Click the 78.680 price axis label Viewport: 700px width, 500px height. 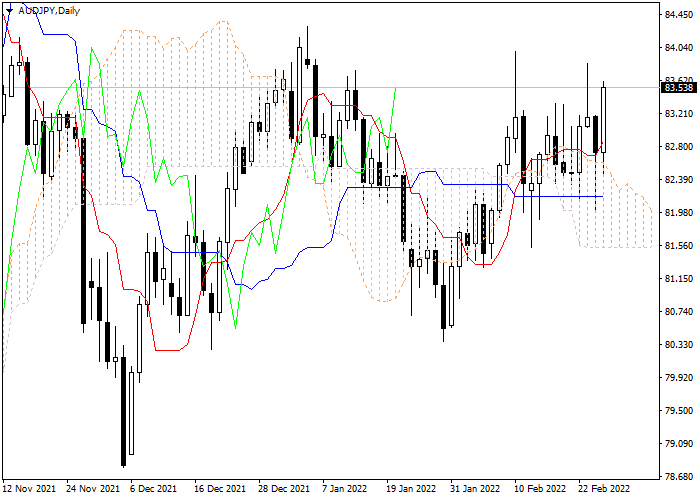coord(679,477)
